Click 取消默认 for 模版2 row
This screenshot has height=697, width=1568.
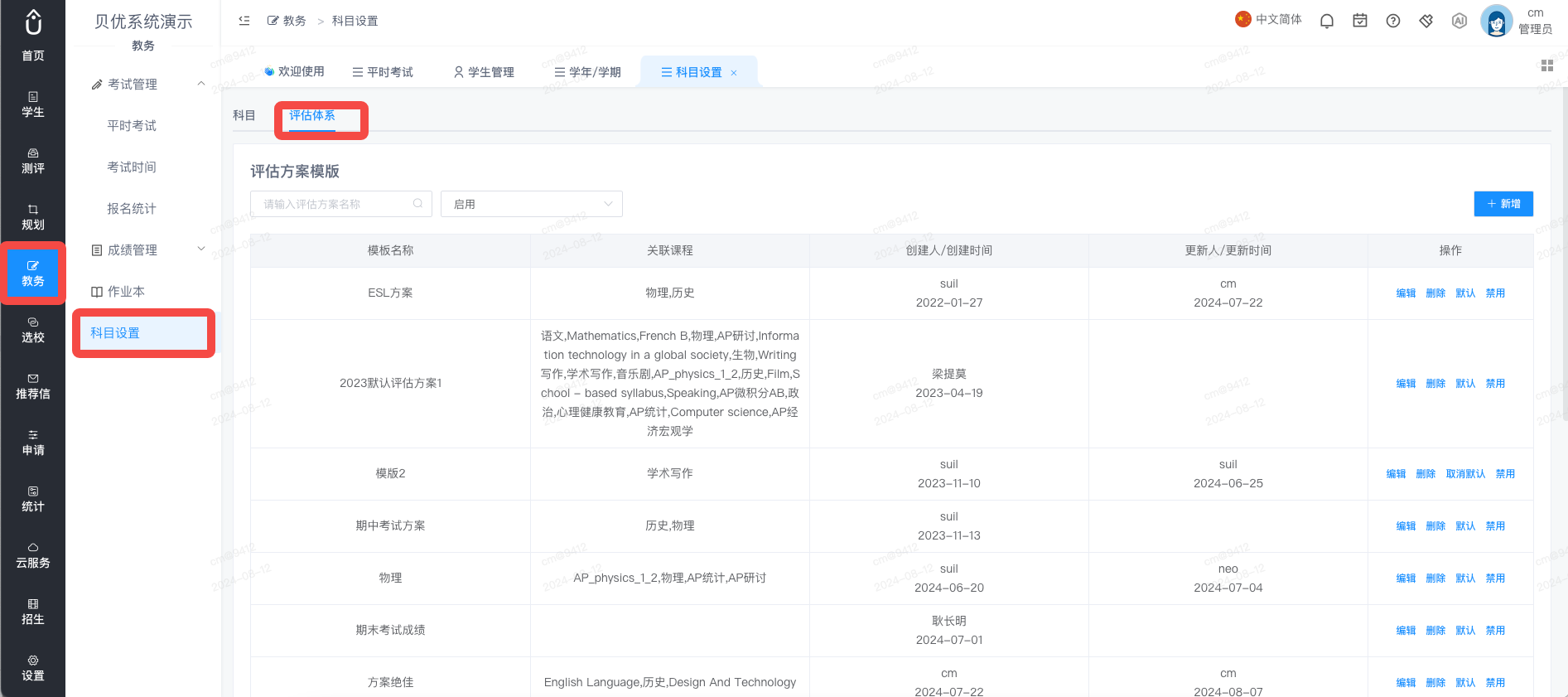pyautogui.click(x=1465, y=474)
